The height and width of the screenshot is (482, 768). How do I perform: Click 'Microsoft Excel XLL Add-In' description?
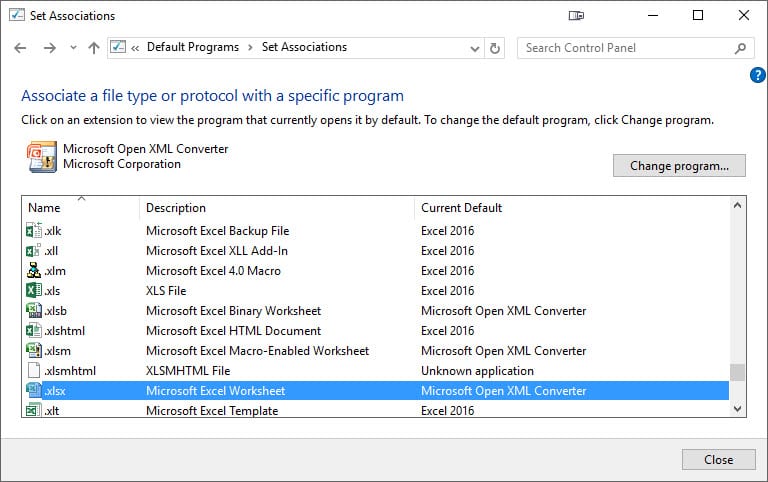tap(217, 251)
